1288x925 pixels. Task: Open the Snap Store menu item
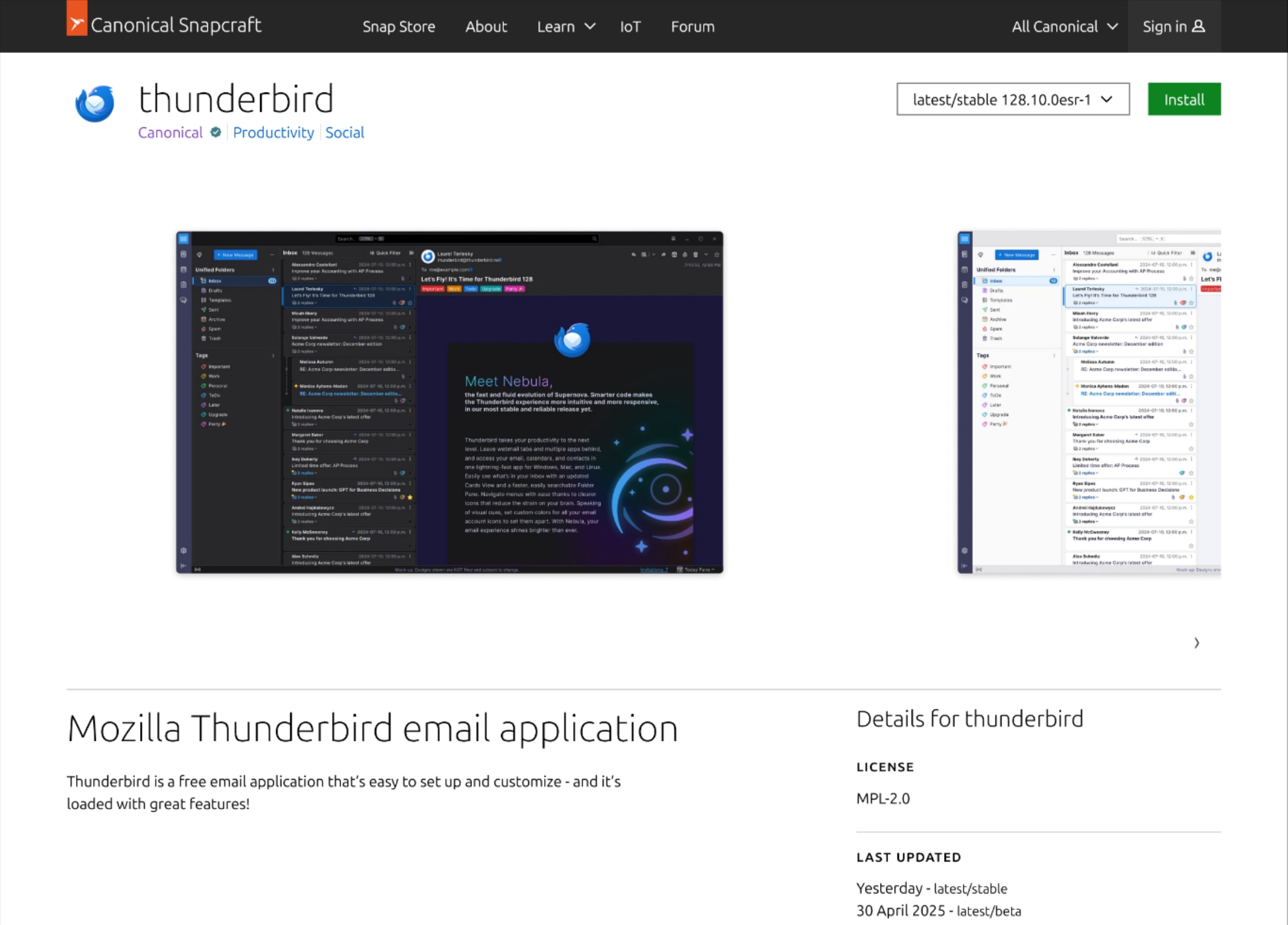pyautogui.click(x=399, y=27)
